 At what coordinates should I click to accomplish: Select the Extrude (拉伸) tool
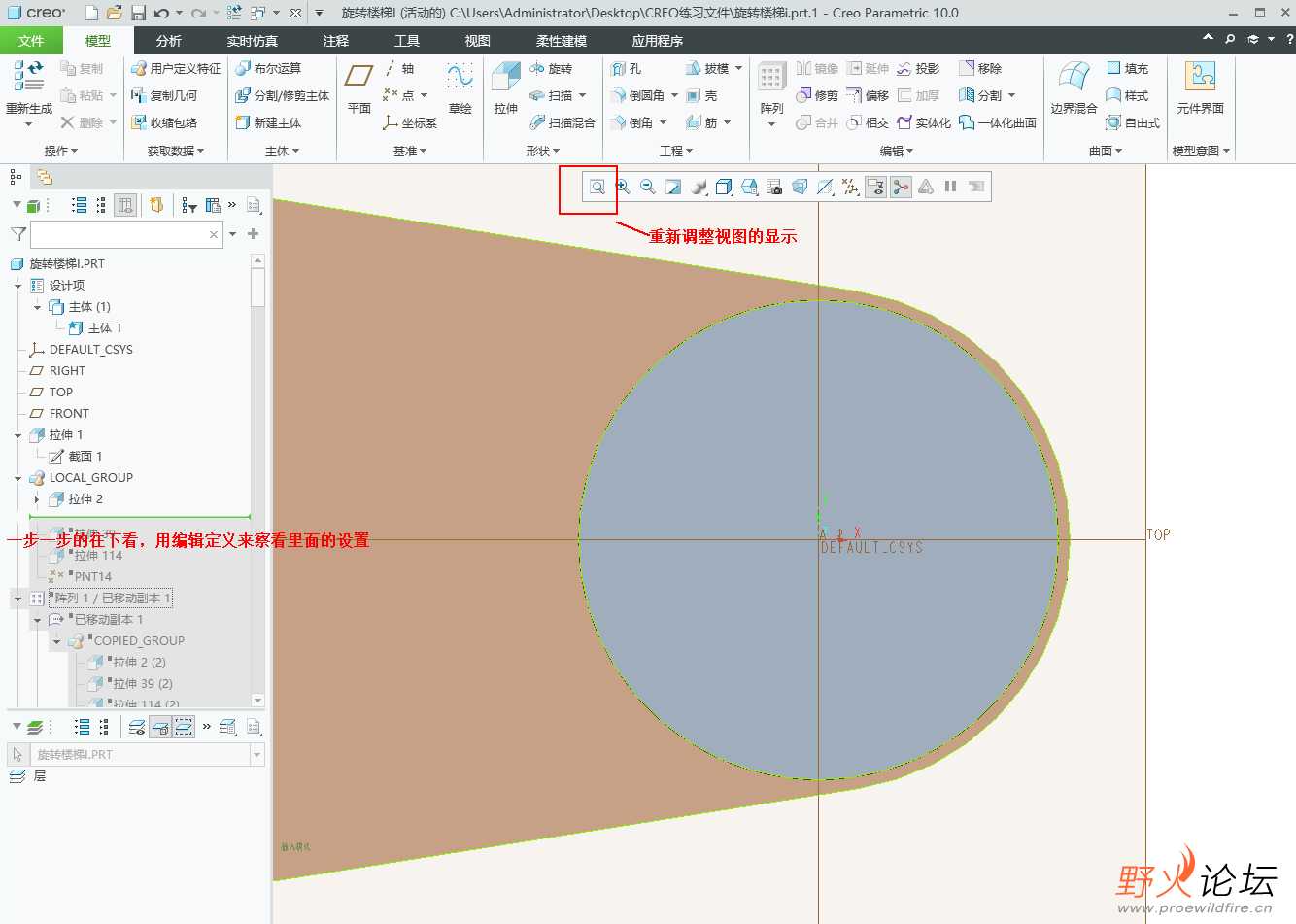506,89
